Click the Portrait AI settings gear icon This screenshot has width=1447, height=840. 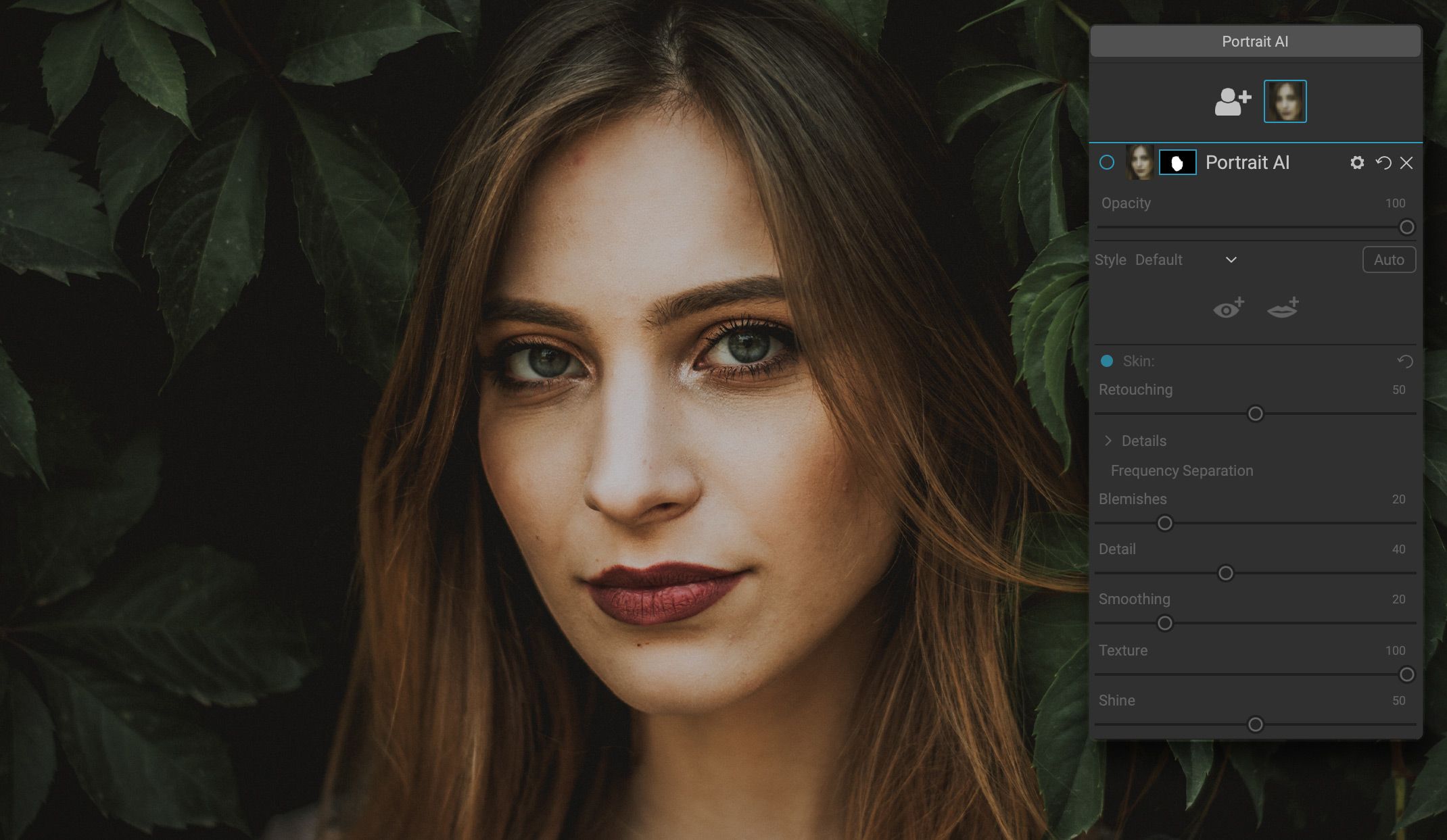tap(1357, 162)
